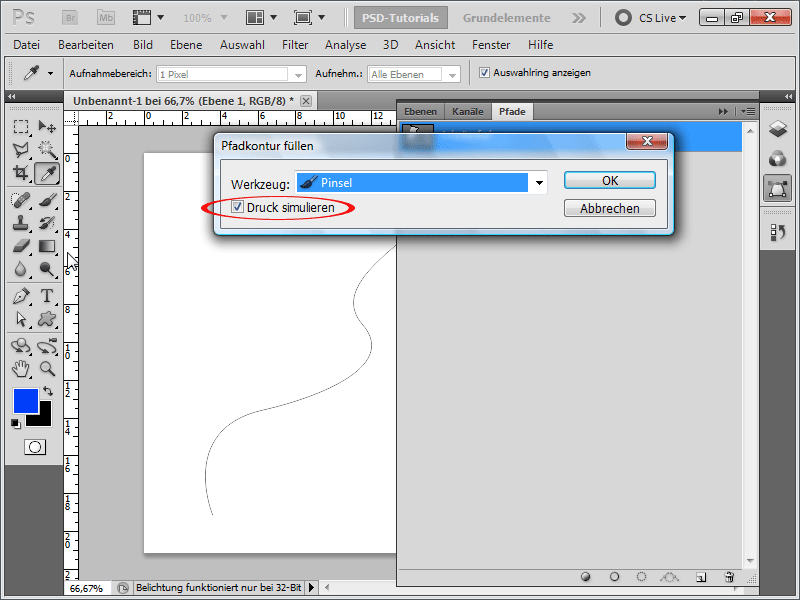Open the Datei menu
800x600 pixels.
point(27,45)
